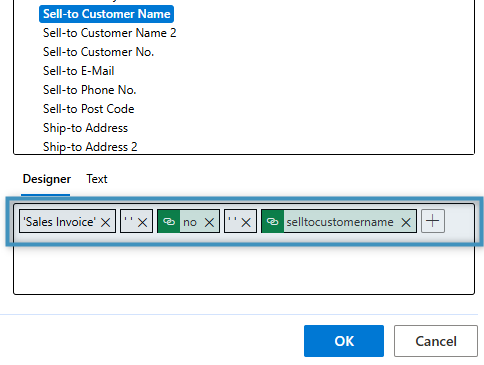This screenshot has height=365, width=484.
Task: Add a new expression token with plus button
Action: click(x=433, y=221)
